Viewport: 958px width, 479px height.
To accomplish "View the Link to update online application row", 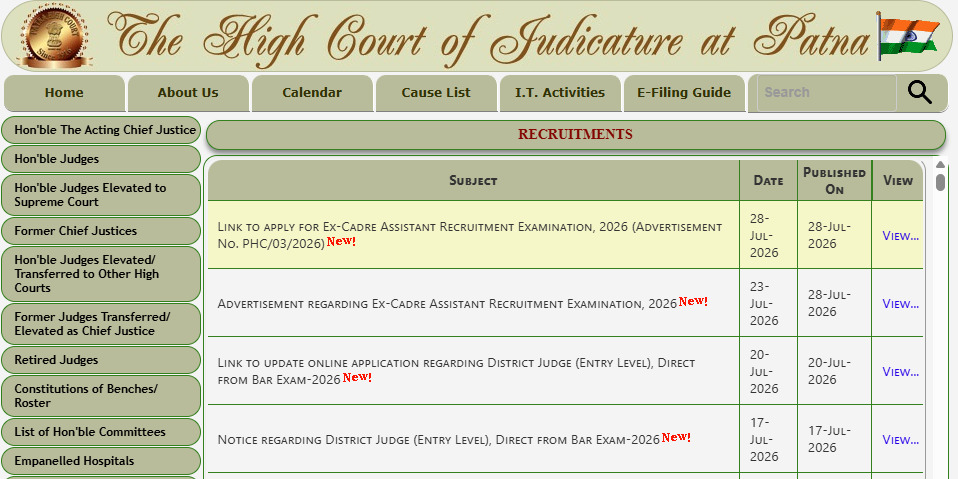I will tap(900, 371).
